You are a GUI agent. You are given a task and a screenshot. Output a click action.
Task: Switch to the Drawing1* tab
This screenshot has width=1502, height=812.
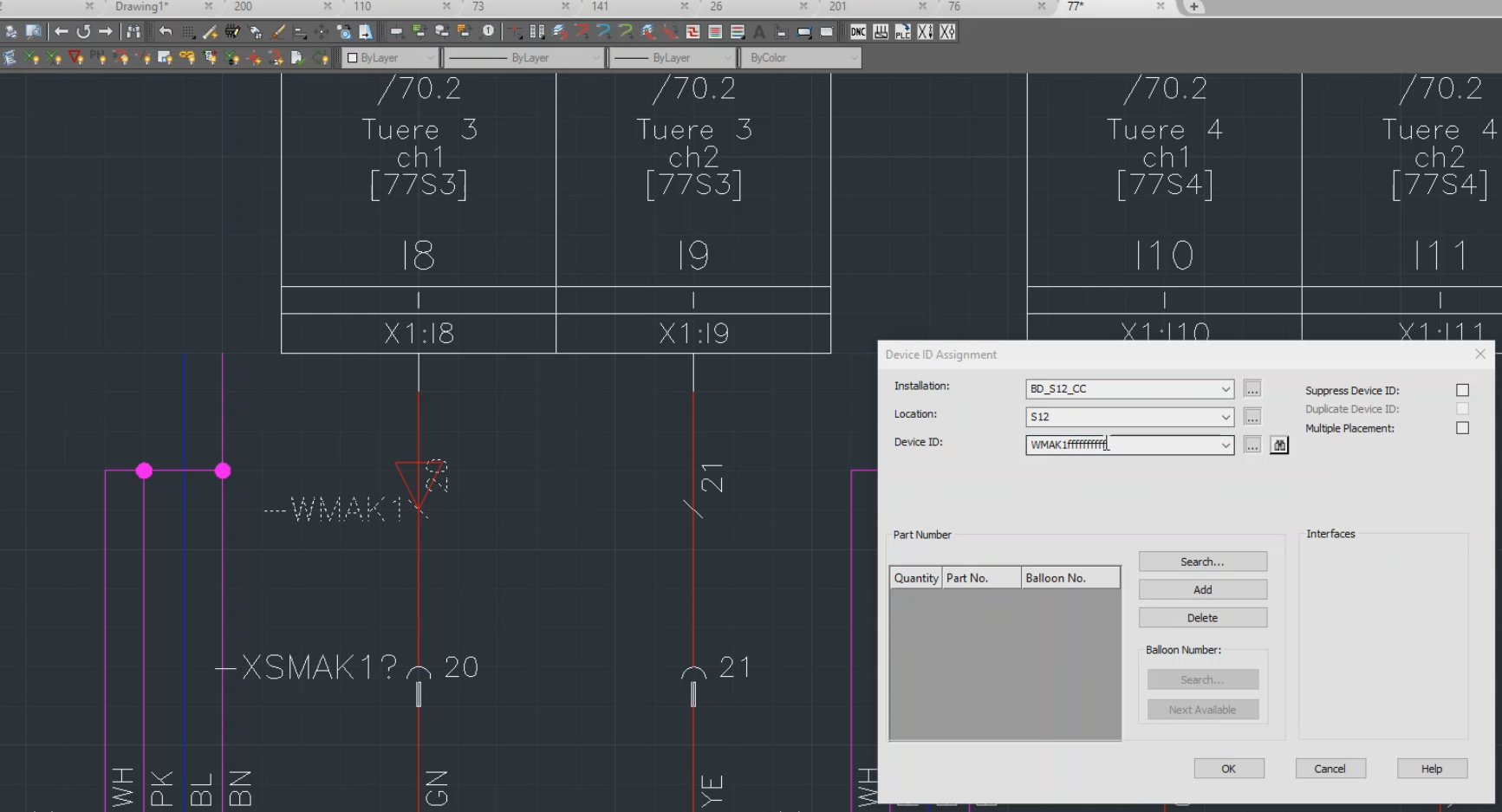[x=142, y=6]
